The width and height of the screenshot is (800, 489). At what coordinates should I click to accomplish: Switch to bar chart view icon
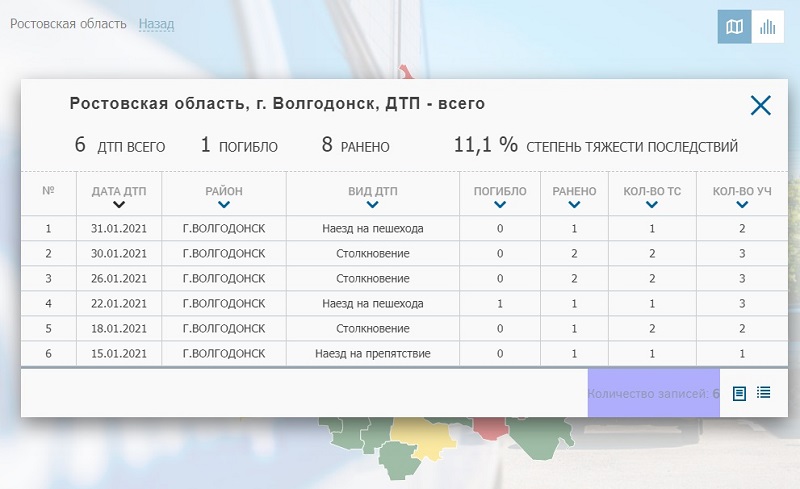[768, 27]
